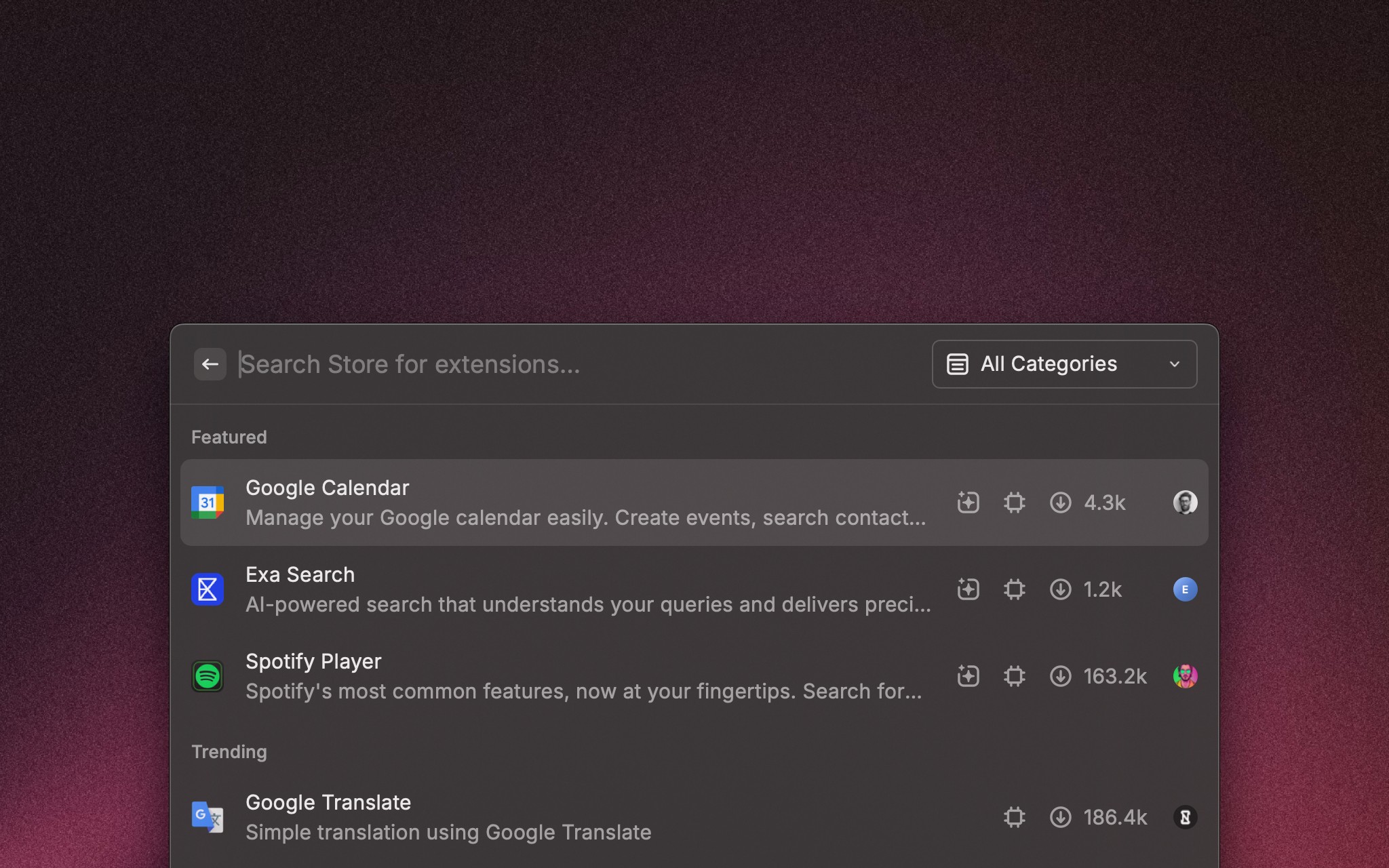This screenshot has width=1389, height=868.
Task: Click the Google Translate author avatar
Action: tap(1185, 817)
